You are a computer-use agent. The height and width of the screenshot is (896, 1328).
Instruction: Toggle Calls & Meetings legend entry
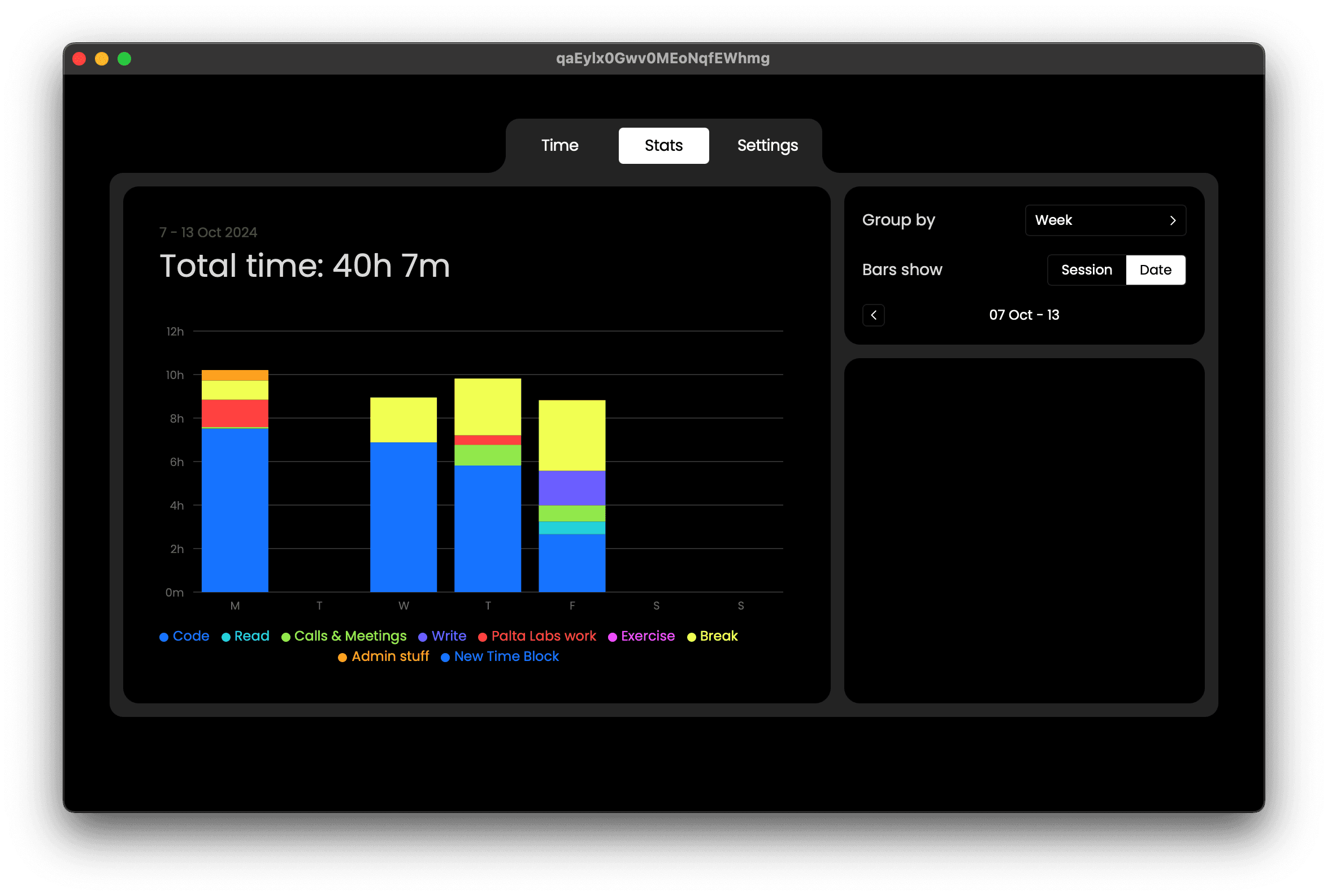coord(350,636)
